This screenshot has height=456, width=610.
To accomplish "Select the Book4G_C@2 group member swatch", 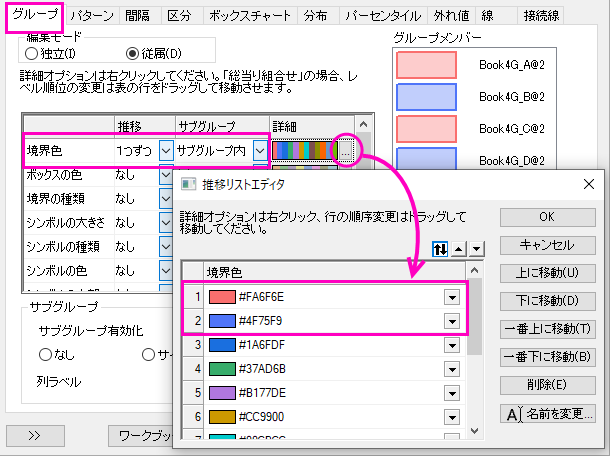I will pyautogui.click(x=426, y=129).
